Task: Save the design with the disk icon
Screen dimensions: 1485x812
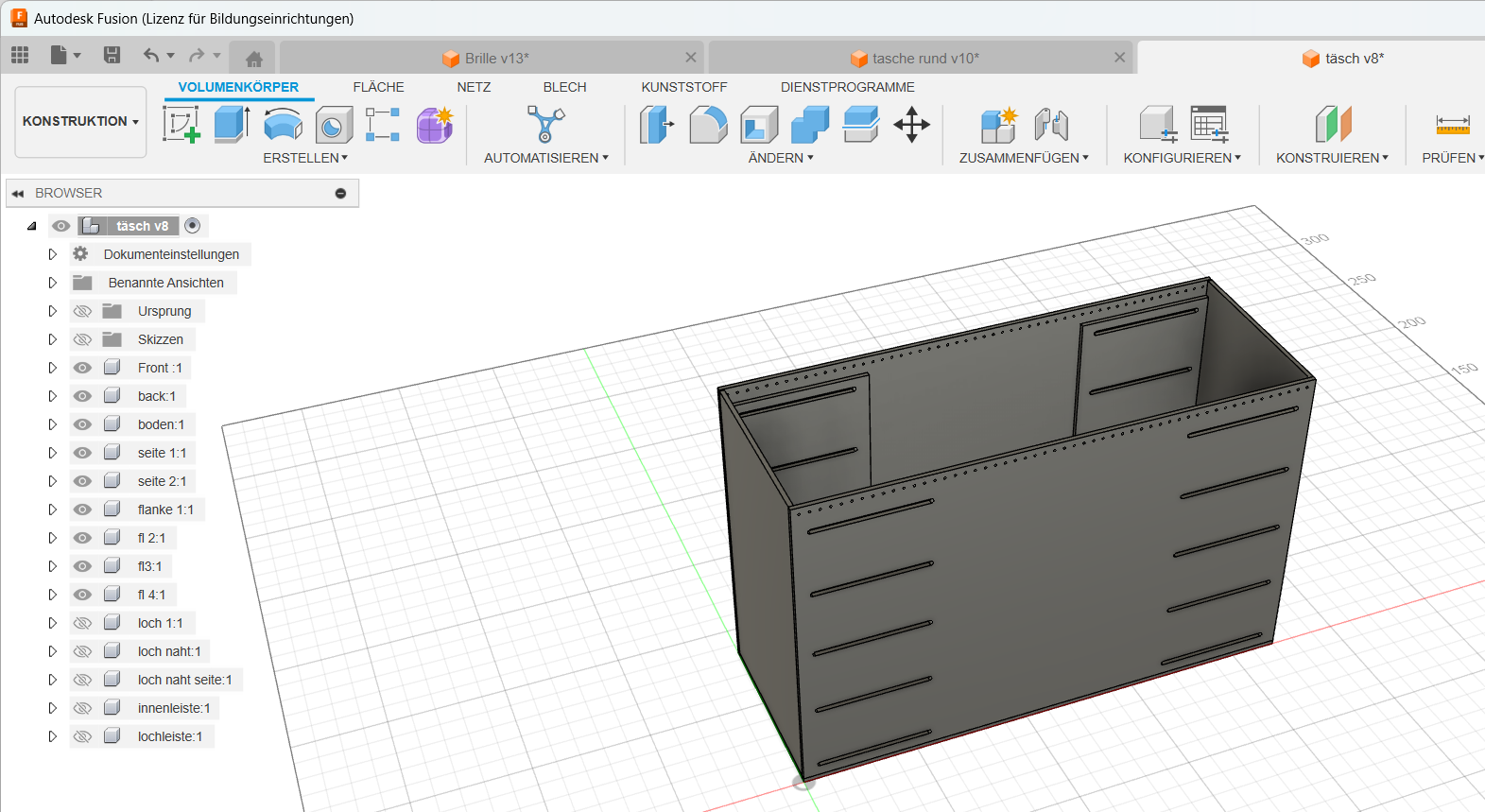Action: point(112,55)
